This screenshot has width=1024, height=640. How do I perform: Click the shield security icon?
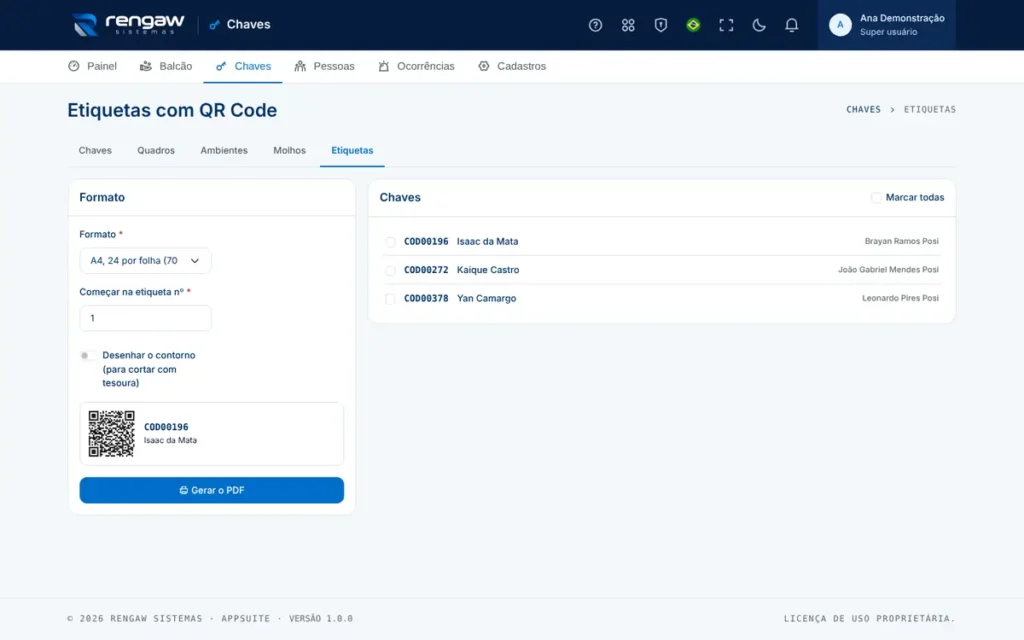(x=660, y=25)
